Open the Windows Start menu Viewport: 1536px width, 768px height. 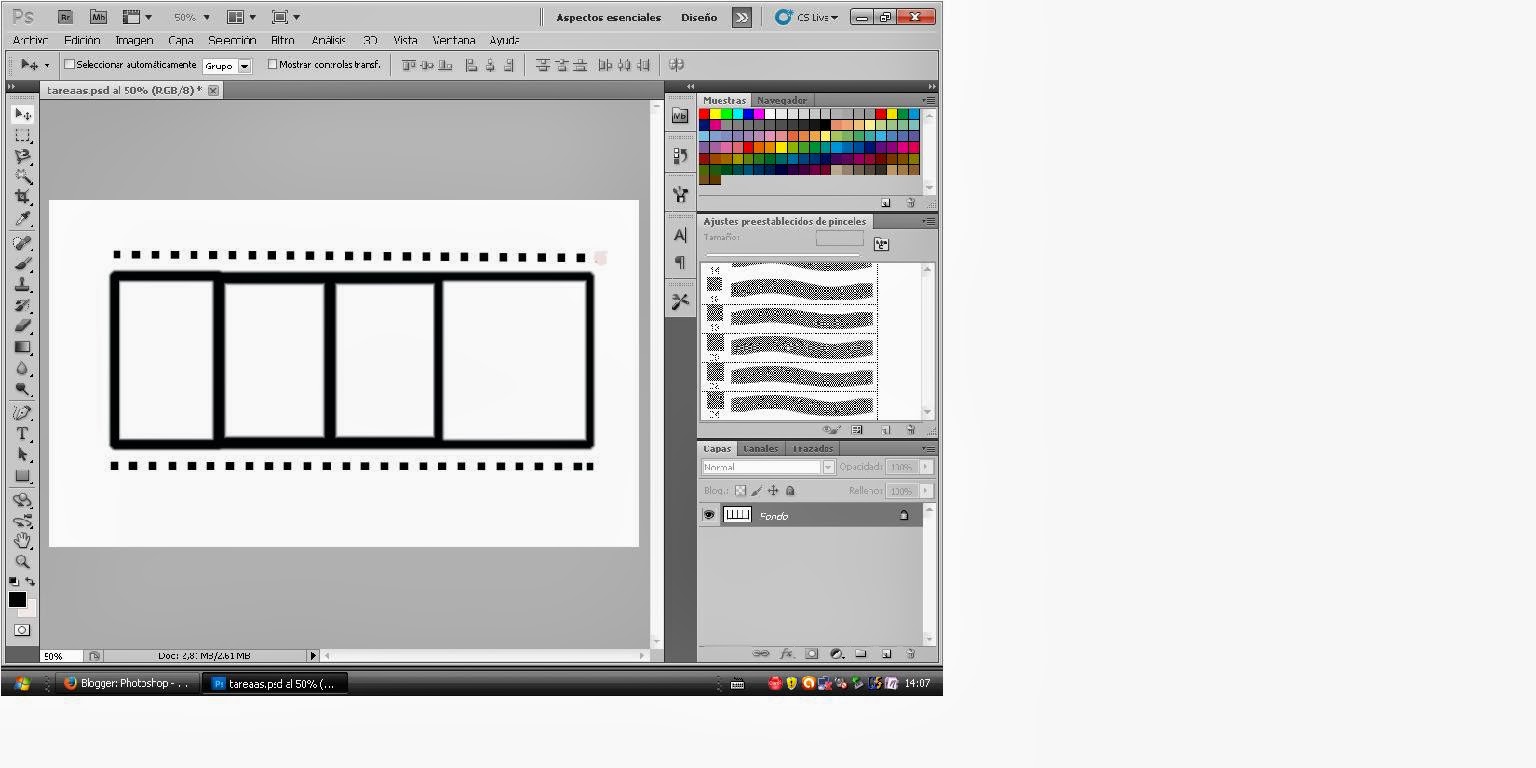tap(21, 683)
